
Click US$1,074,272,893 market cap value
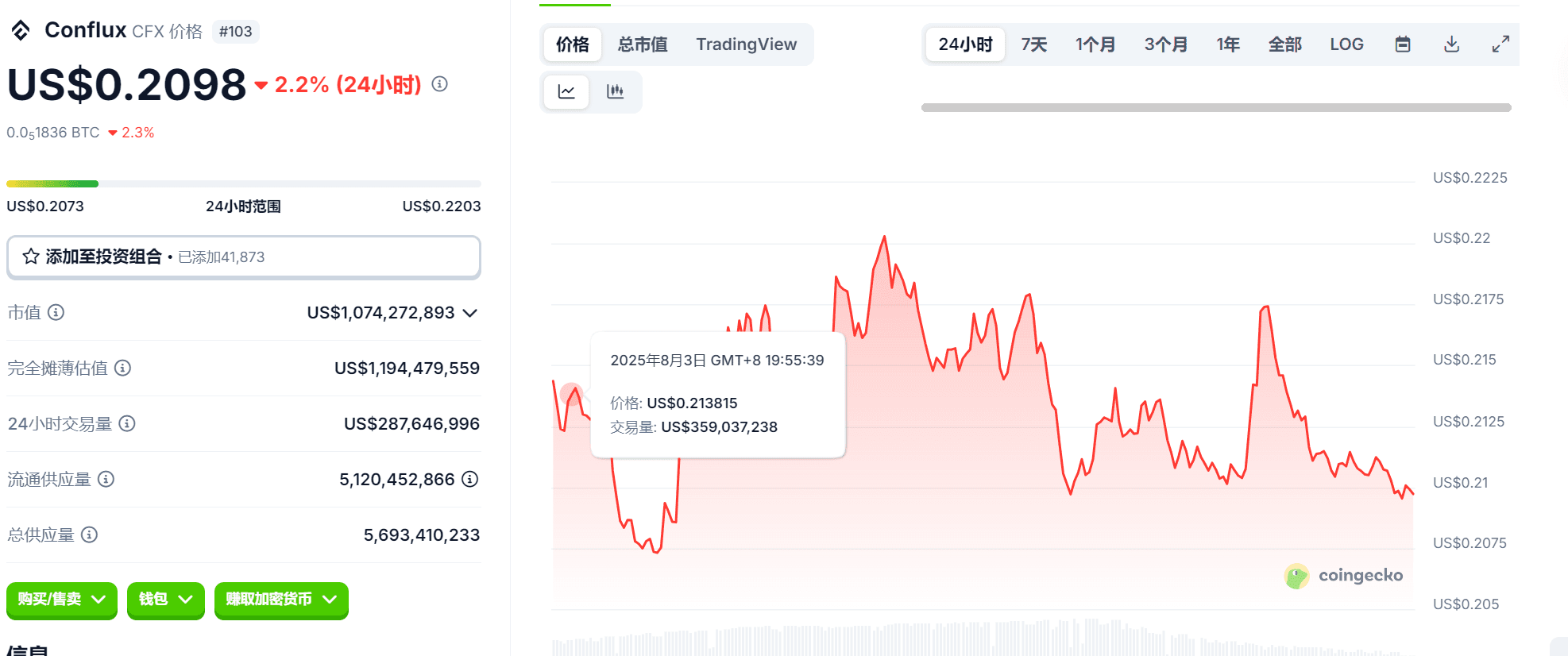[x=380, y=313]
